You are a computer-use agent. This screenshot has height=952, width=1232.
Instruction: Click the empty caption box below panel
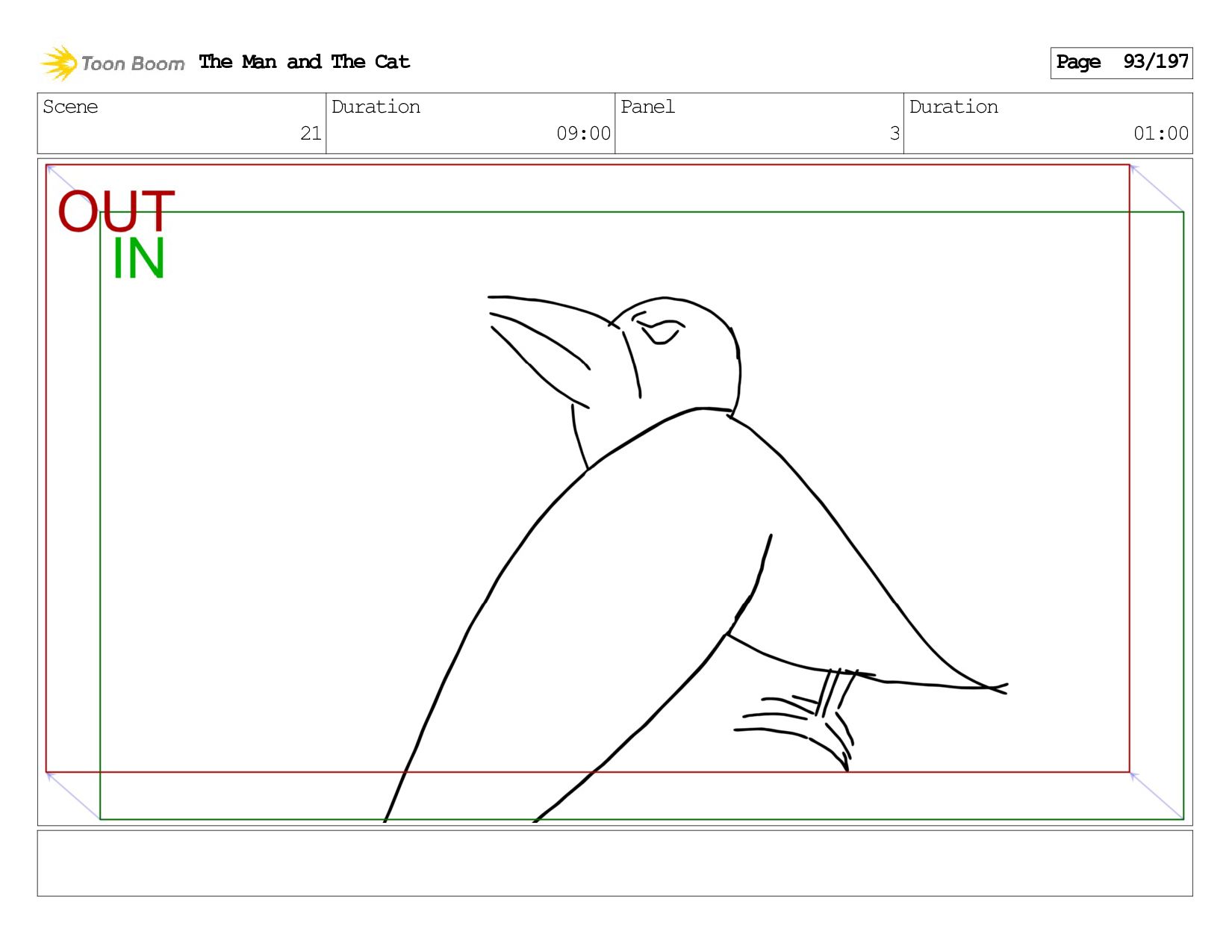(615, 863)
